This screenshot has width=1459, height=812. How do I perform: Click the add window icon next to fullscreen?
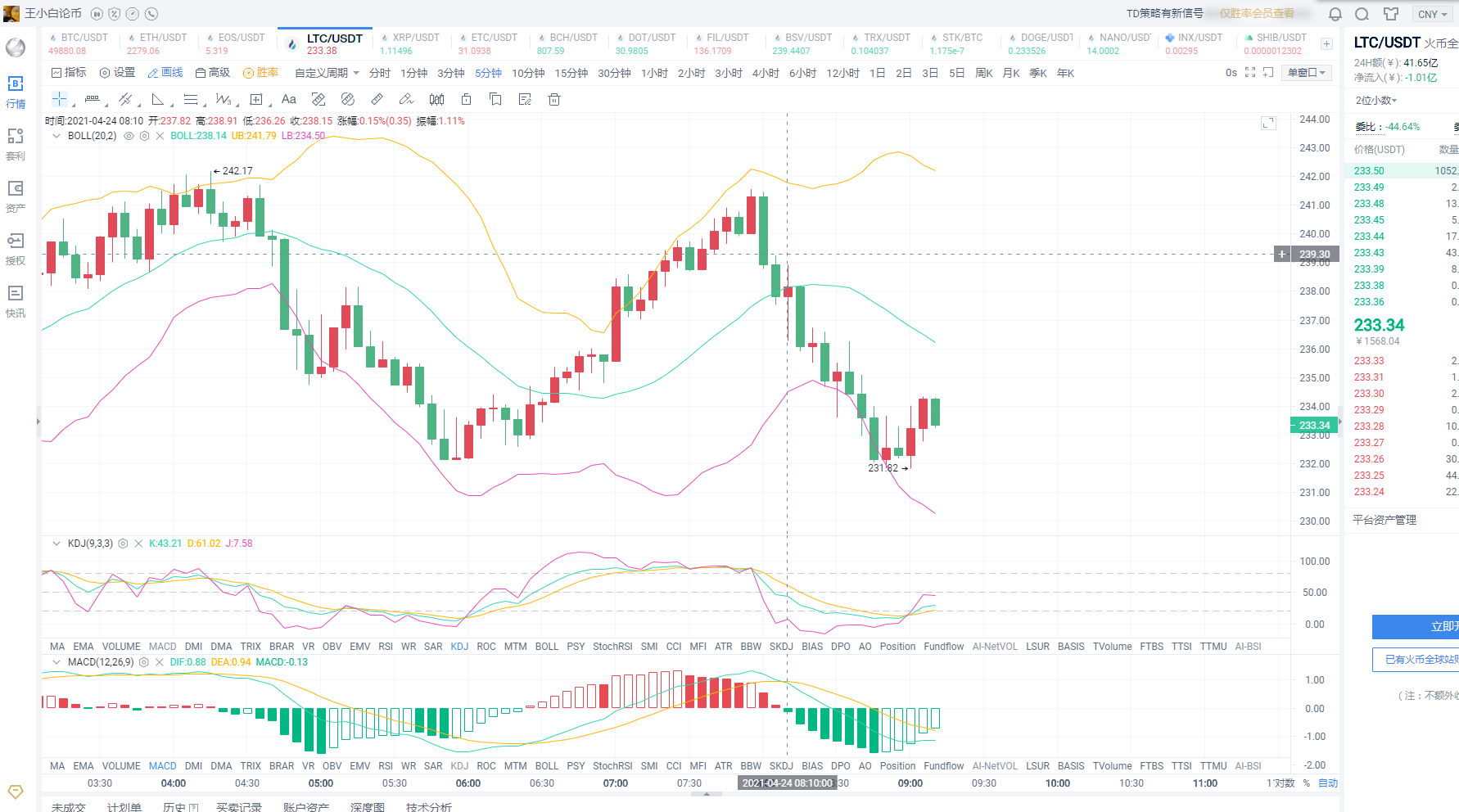point(1268,73)
